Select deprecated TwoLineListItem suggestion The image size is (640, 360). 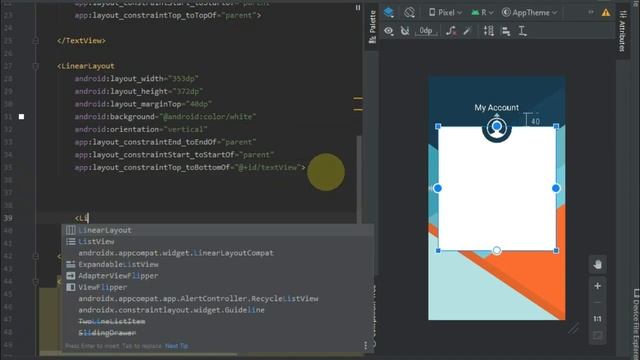click(218, 322)
